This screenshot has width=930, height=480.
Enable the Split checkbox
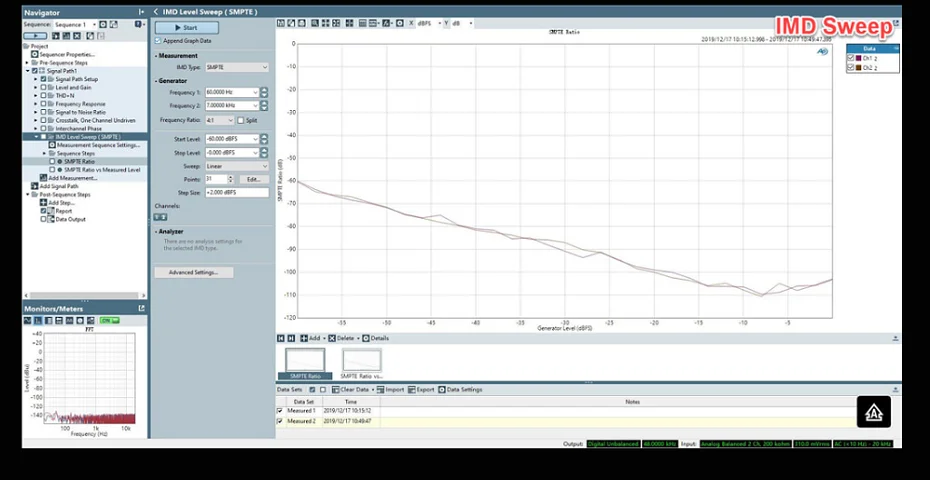click(241, 120)
